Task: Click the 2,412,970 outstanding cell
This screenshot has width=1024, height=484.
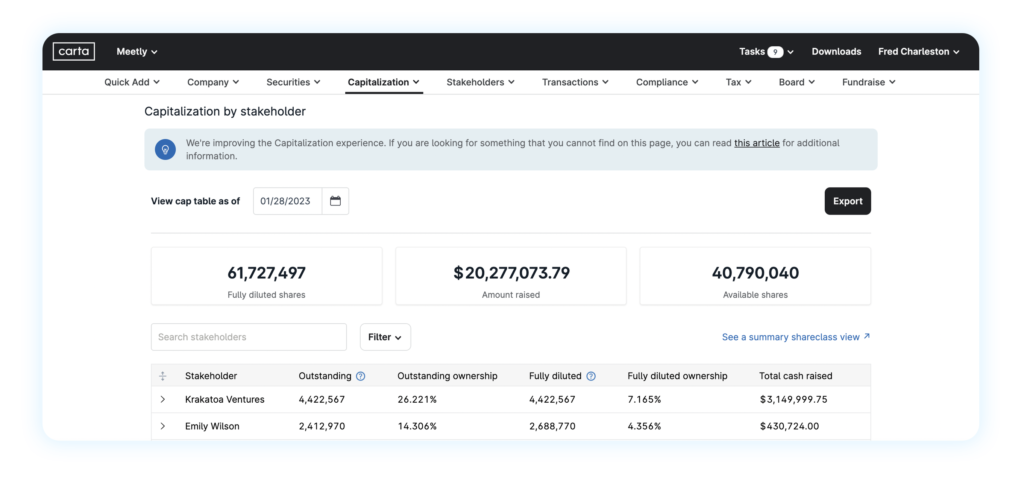Action: coord(321,426)
